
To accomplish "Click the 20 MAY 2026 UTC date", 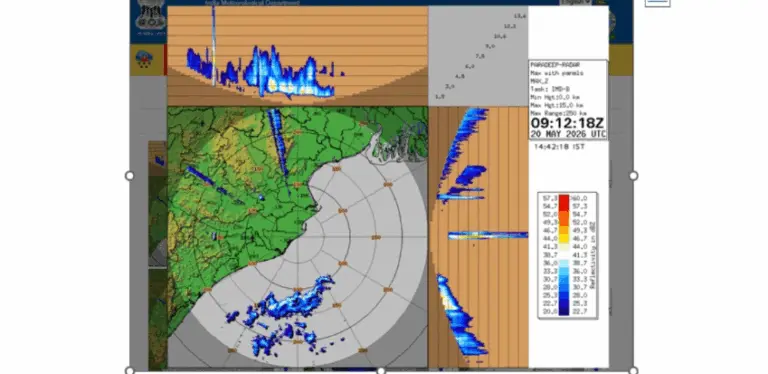I will coord(568,134).
